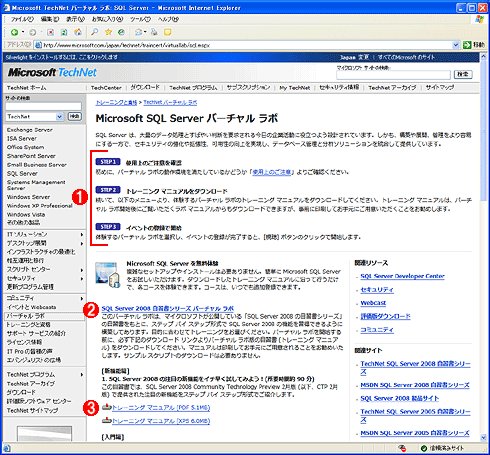Click the vertical scrollbar up arrow
Screen dimensions: 490x455
click(x=483, y=57)
